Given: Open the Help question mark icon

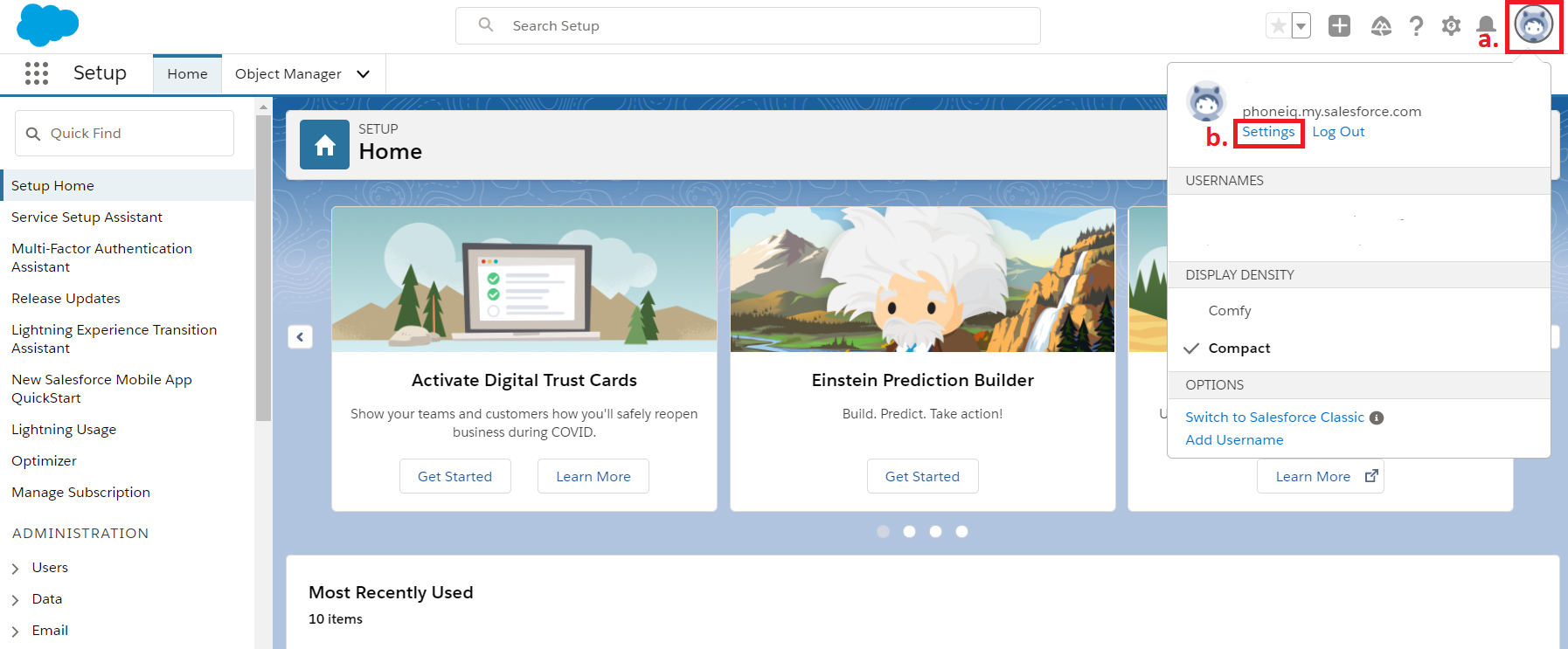Looking at the screenshot, I should tap(1416, 26).
